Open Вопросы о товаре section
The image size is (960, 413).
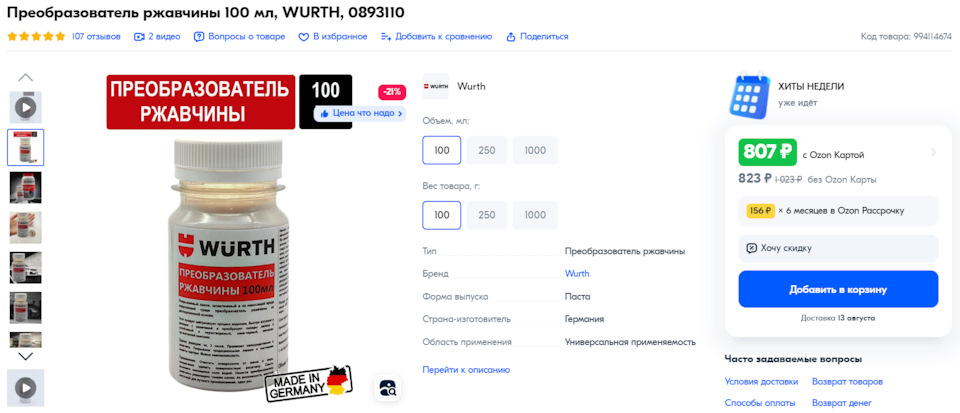point(239,37)
